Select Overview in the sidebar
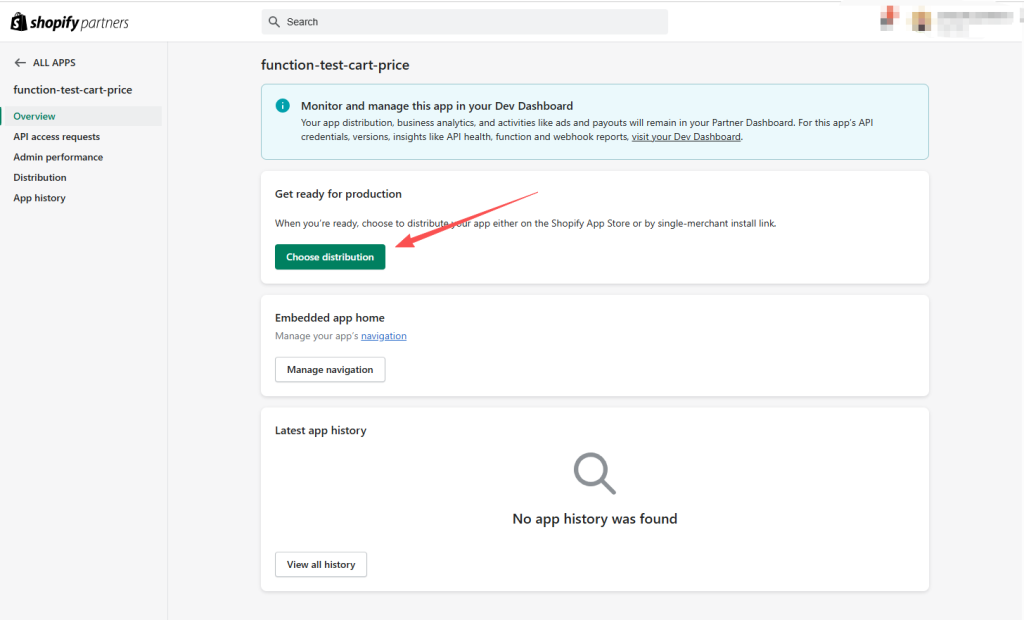 (x=34, y=116)
